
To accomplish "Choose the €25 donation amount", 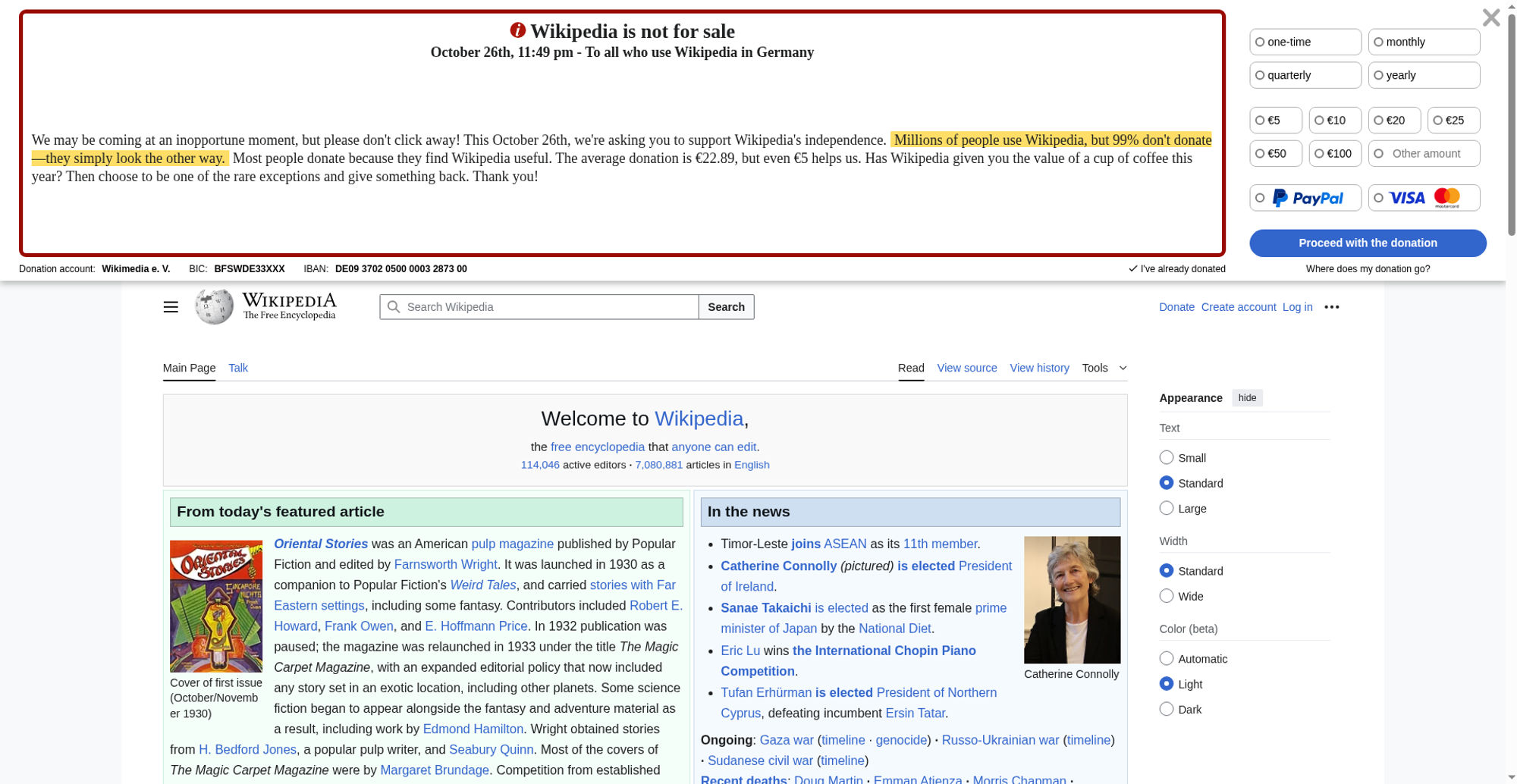I will [1453, 121].
